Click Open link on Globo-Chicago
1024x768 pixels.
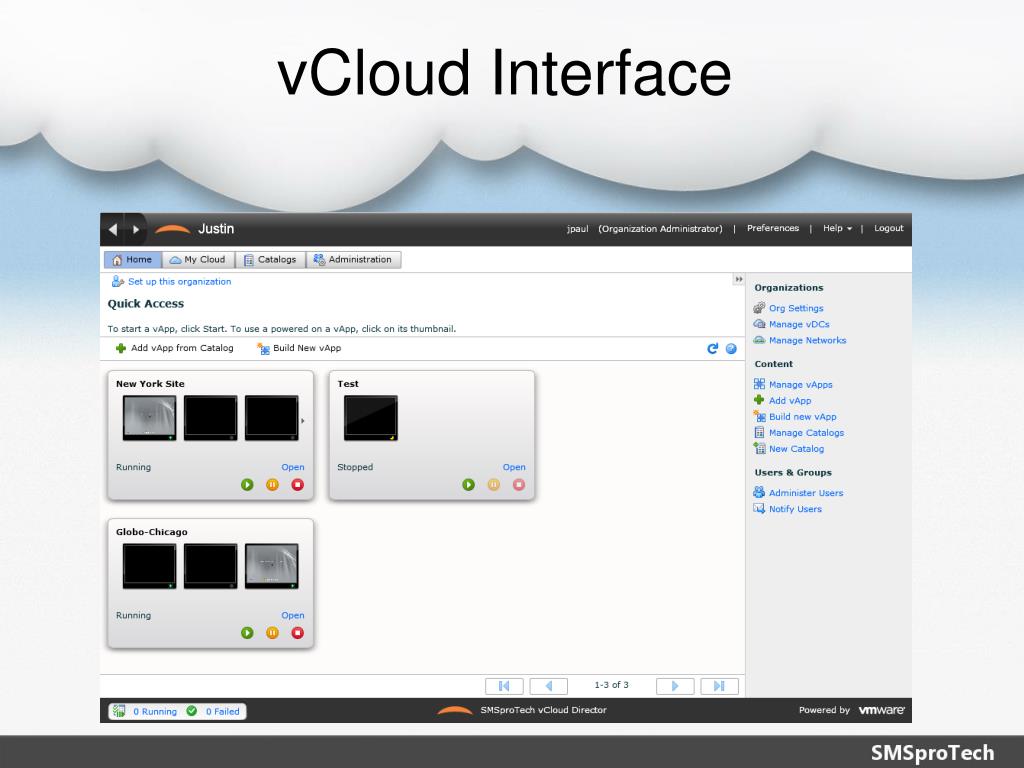[x=293, y=615]
